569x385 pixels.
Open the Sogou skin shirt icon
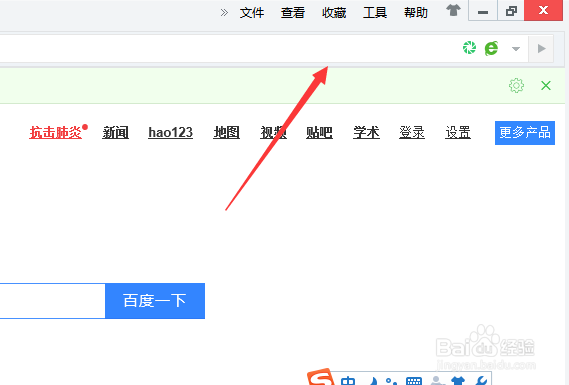click(x=458, y=381)
